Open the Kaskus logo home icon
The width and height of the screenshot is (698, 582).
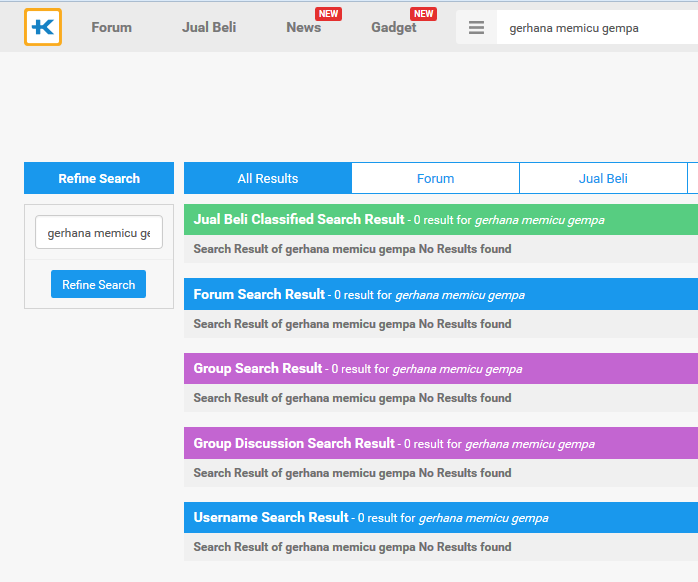pos(43,27)
